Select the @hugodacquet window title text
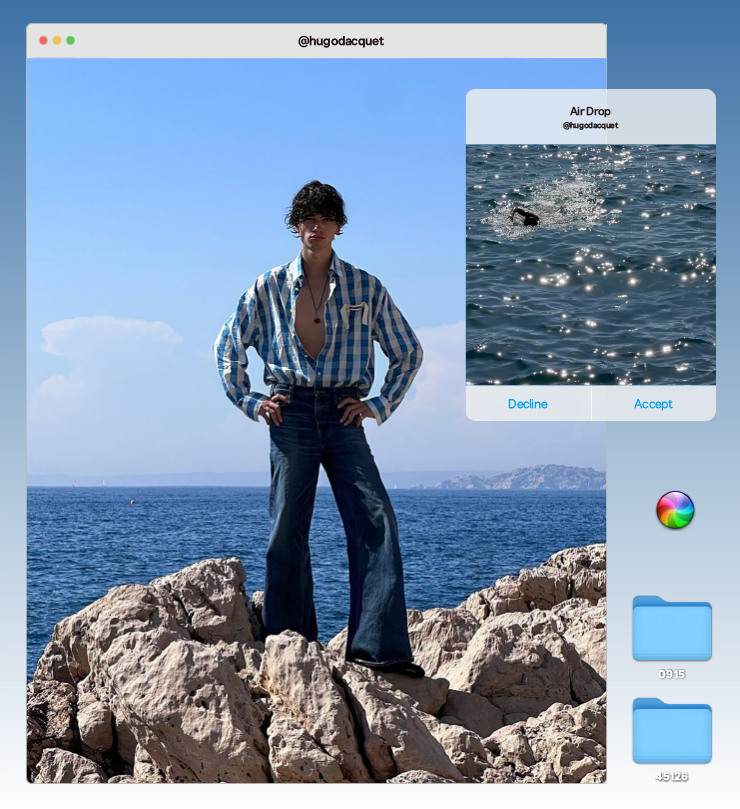Screen dimensions: 740x809 [341, 41]
